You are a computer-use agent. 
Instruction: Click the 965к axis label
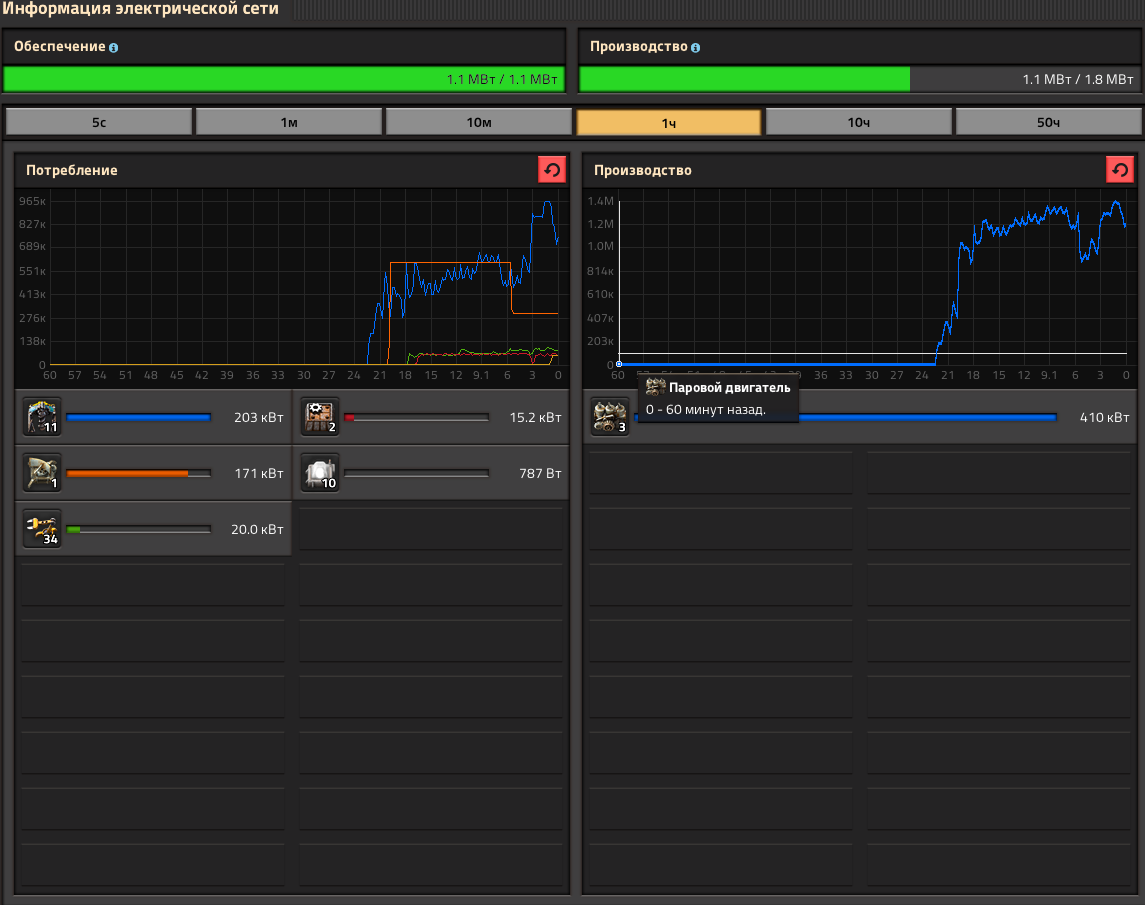pyautogui.click(x=32, y=201)
